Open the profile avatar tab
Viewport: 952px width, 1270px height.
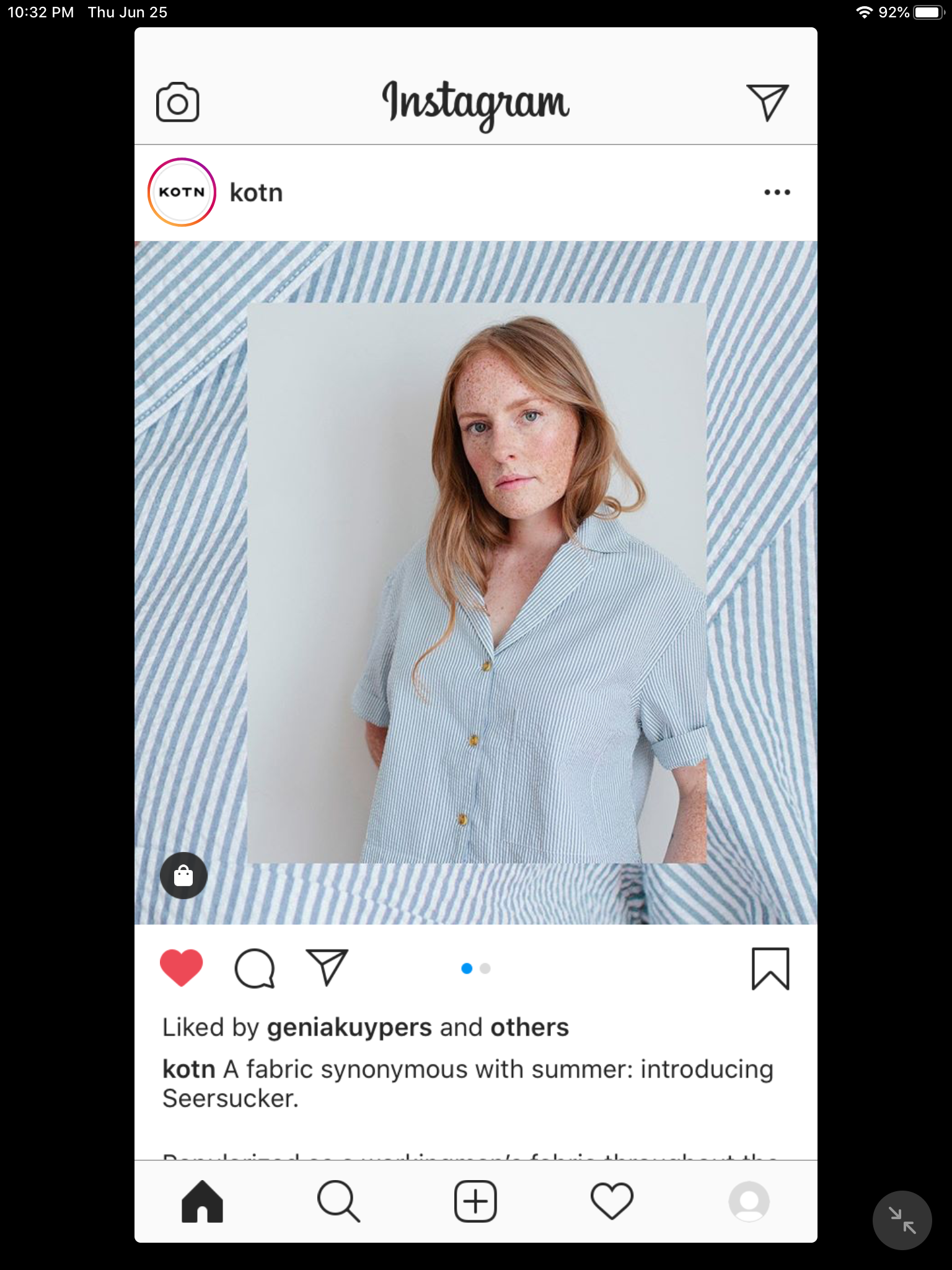click(x=749, y=1201)
